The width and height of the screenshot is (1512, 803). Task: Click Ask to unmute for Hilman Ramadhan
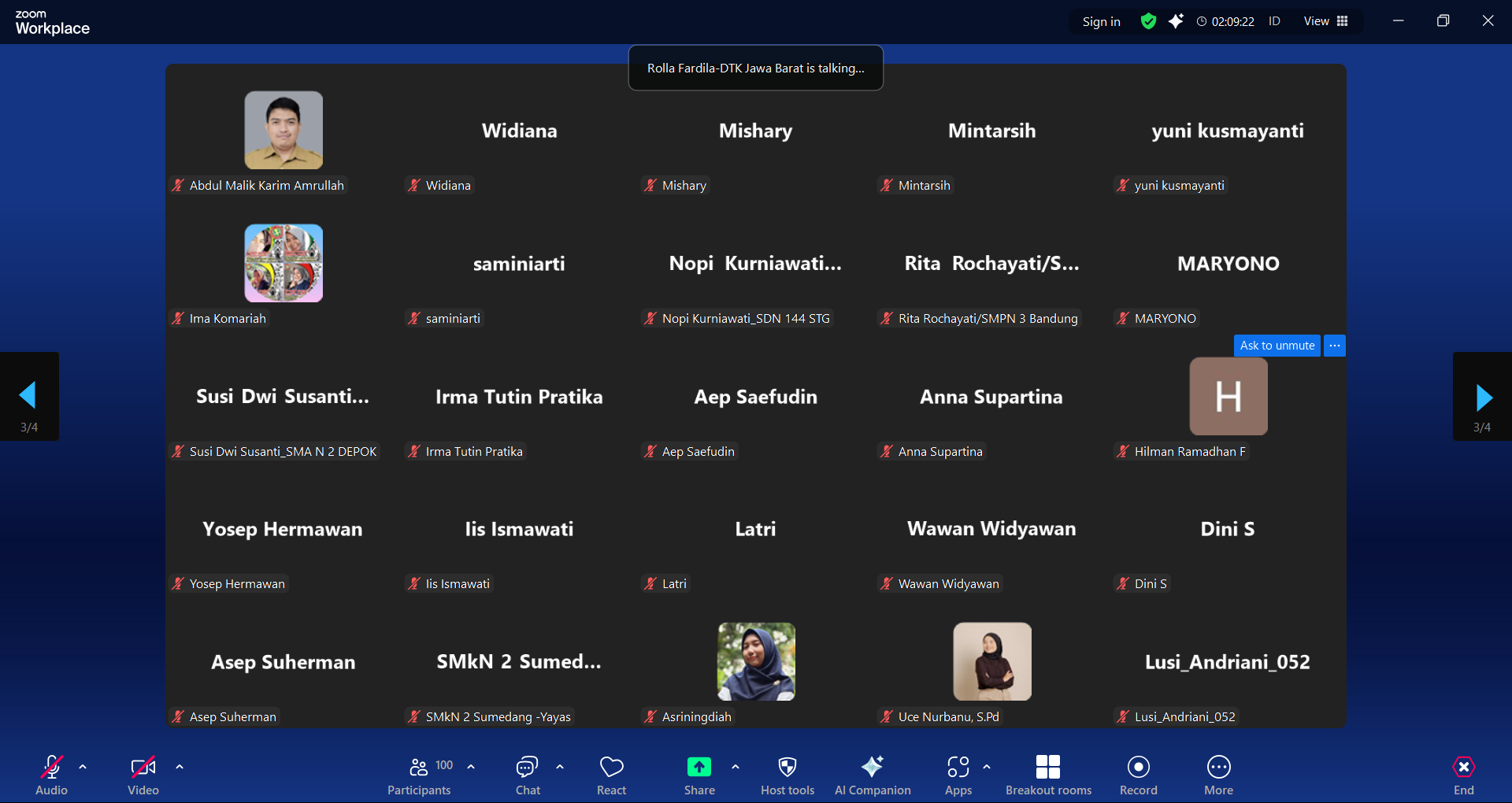click(x=1277, y=346)
